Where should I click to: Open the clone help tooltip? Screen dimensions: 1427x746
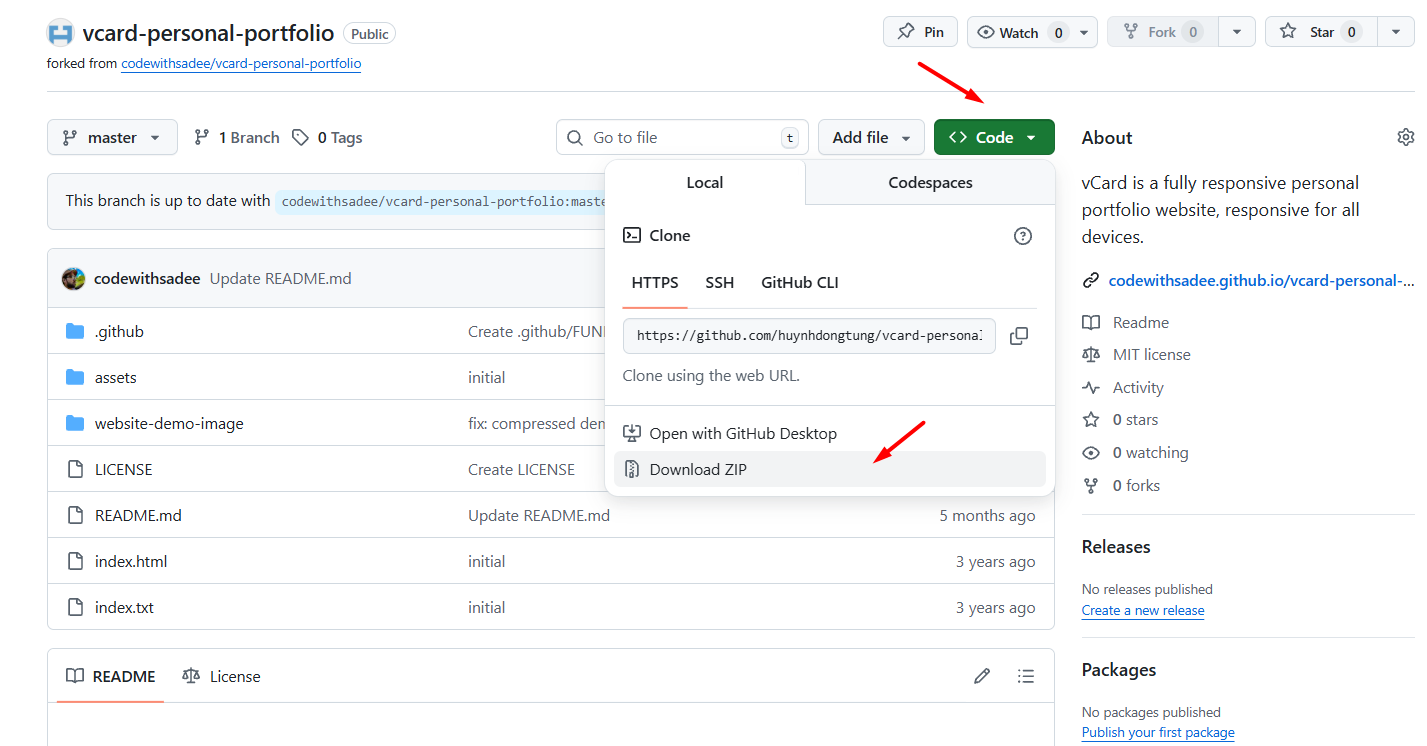click(1022, 235)
